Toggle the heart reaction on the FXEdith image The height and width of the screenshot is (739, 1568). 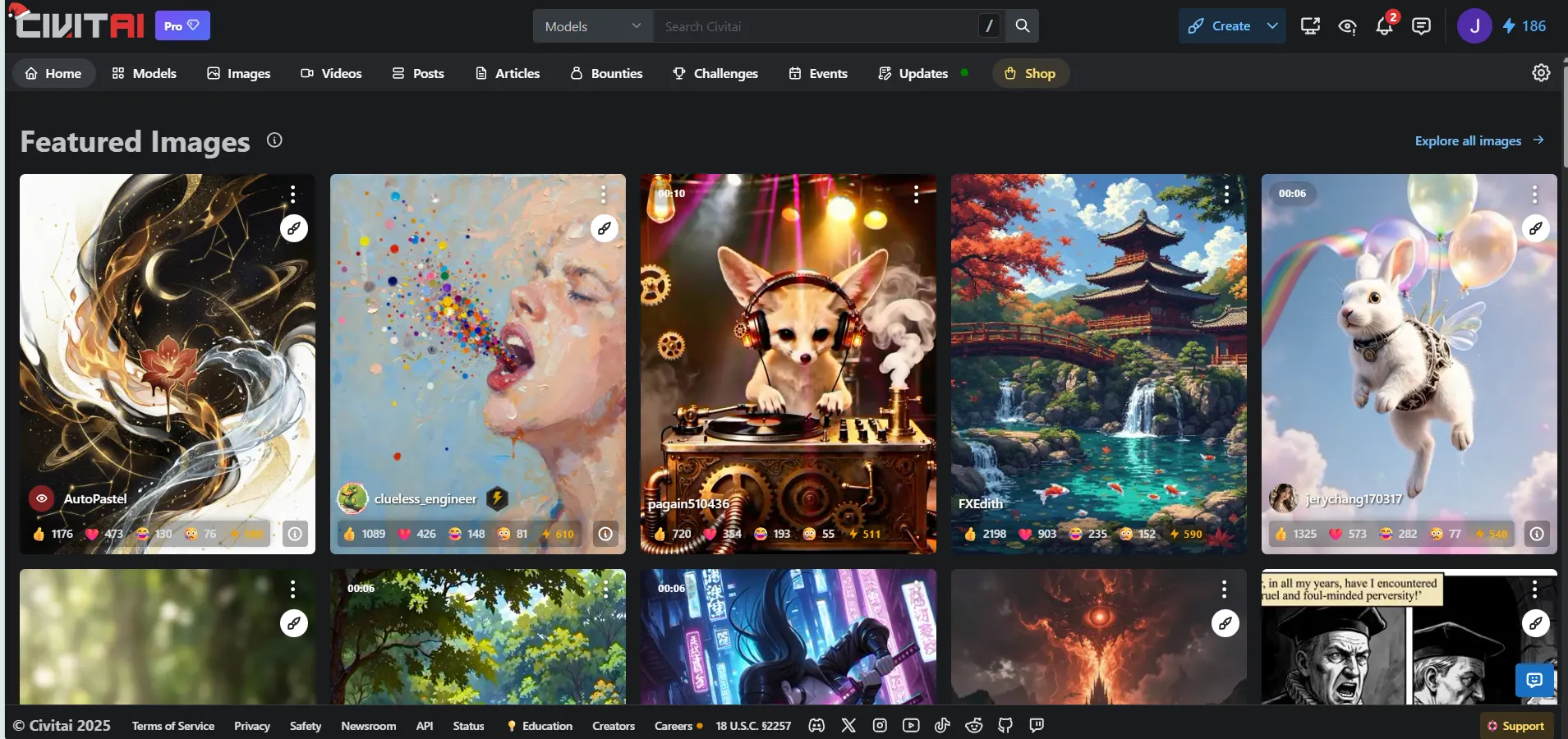[x=1037, y=534]
